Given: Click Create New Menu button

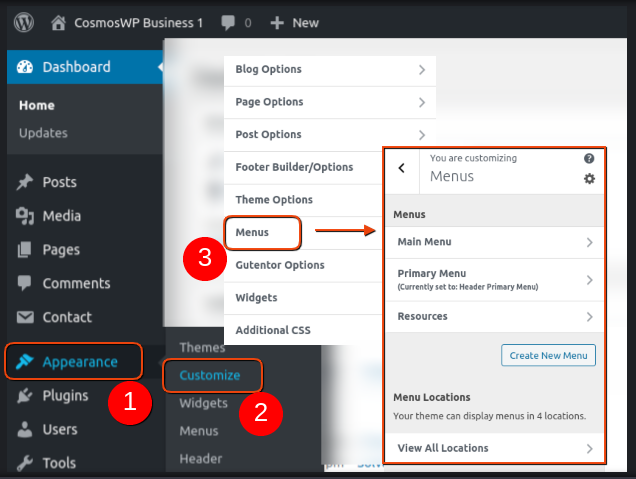Looking at the screenshot, I should (x=548, y=355).
